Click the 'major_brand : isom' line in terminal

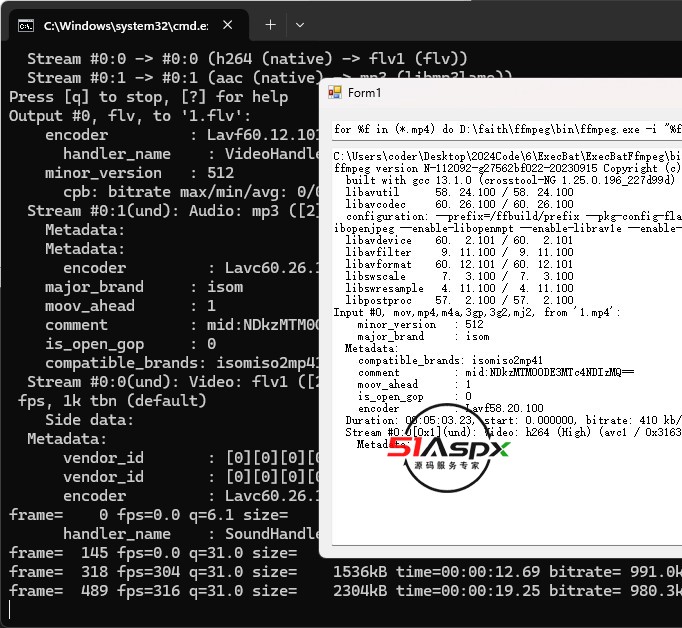point(144,287)
